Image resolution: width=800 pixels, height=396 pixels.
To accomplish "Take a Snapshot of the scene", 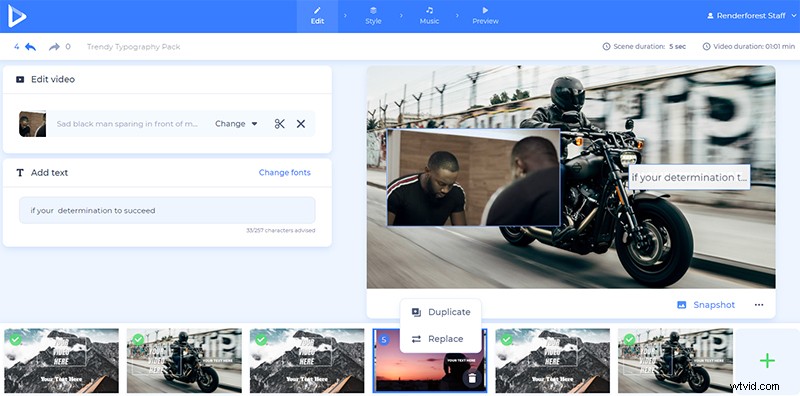I will (706, 305).
